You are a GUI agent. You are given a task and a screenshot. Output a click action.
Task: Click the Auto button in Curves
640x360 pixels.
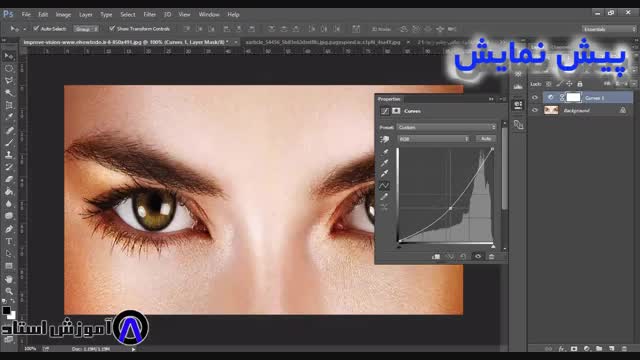point(486,139)
